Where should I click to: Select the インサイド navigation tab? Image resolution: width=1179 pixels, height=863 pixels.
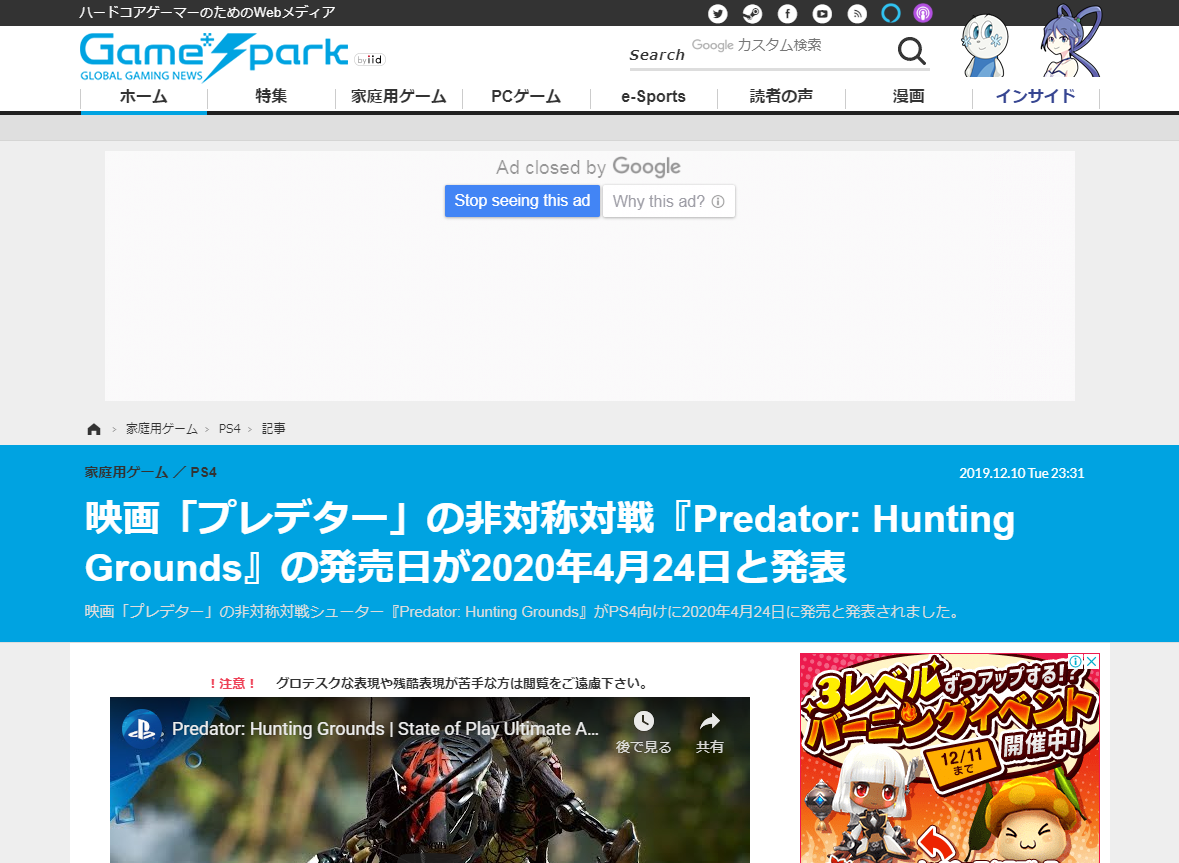[x=1035, y=97]
